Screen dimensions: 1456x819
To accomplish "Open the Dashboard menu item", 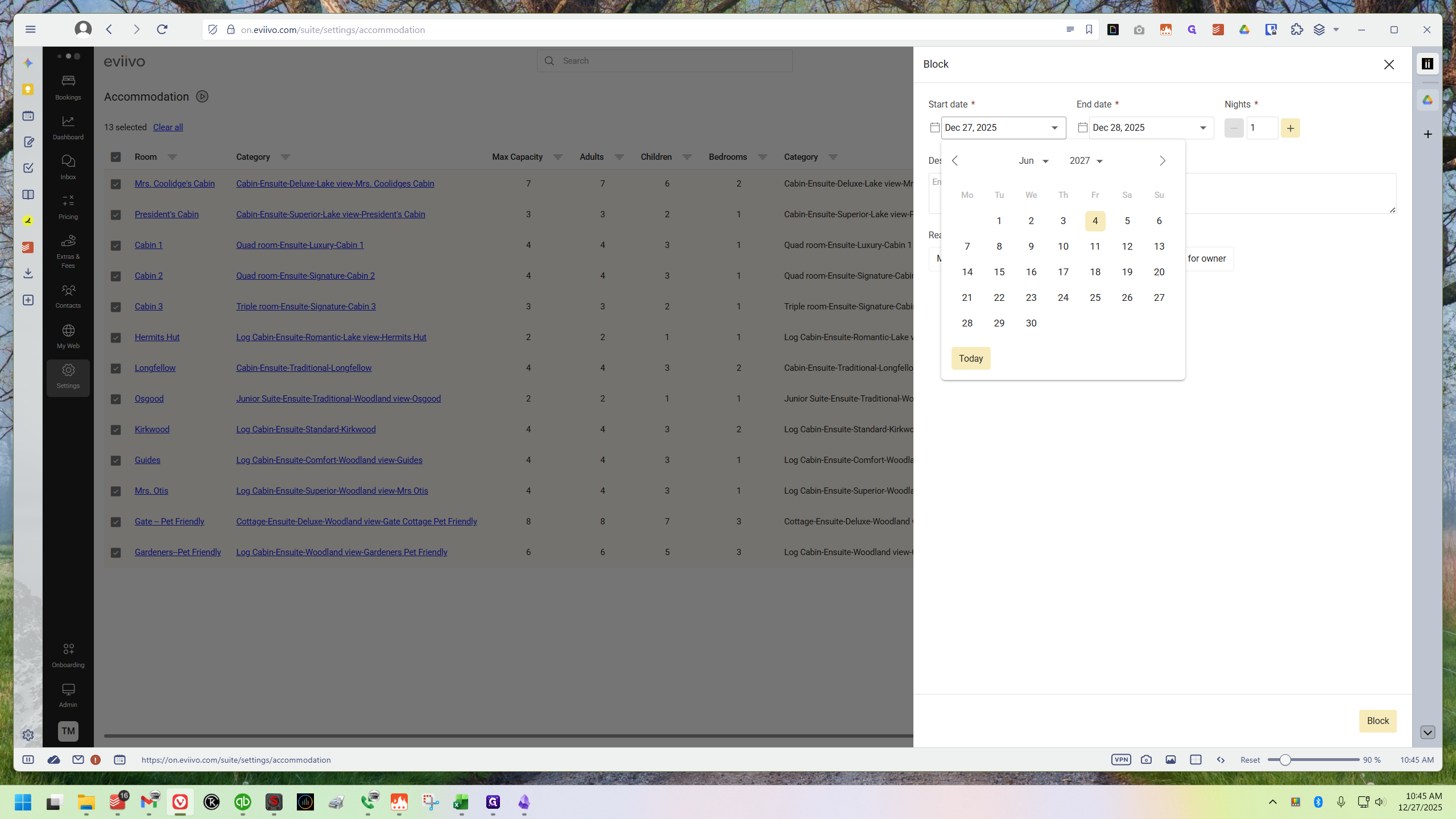I will (68, 127).
